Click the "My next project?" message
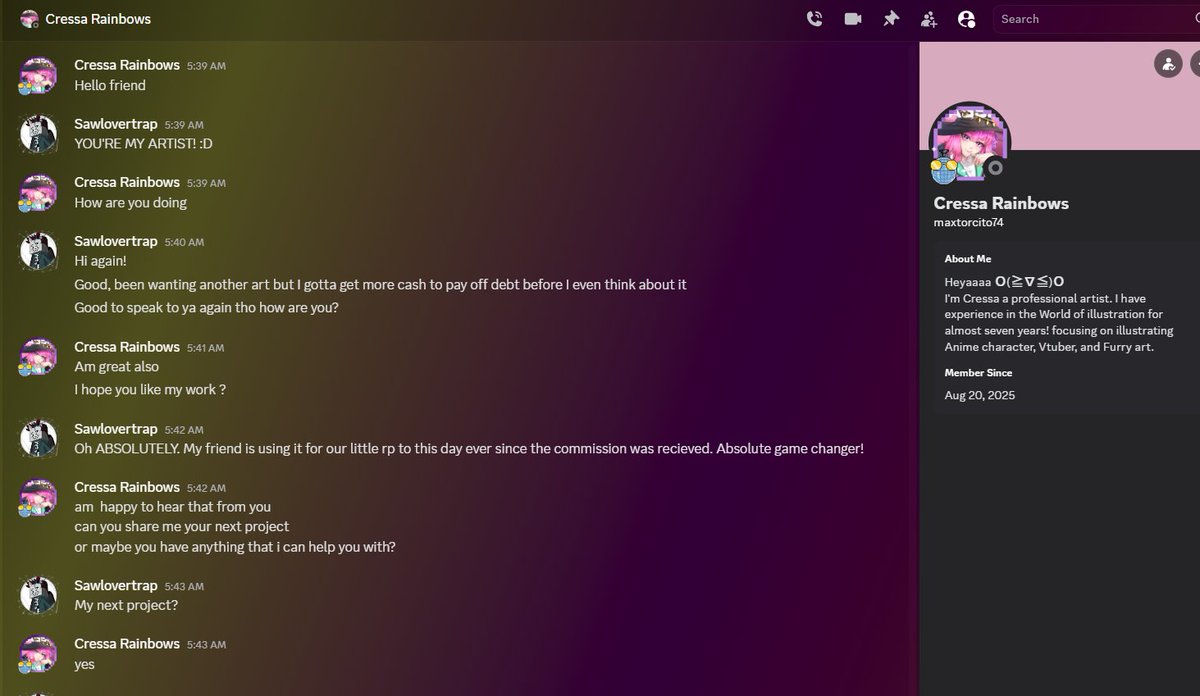This screenshot has width=1200, height=696. tap(126, 605)
